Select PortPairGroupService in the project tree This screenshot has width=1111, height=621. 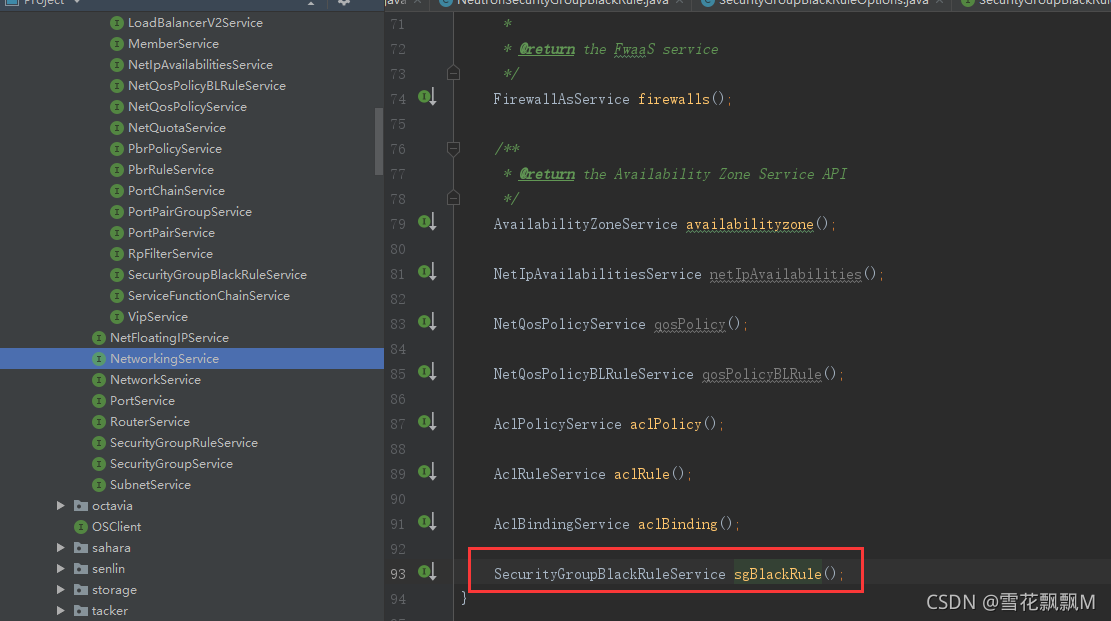190,212
